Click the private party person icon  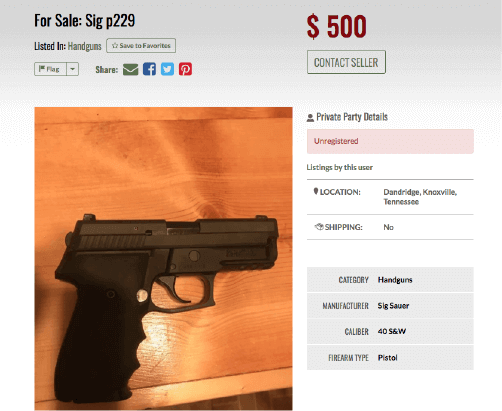(x=310, y=118)
